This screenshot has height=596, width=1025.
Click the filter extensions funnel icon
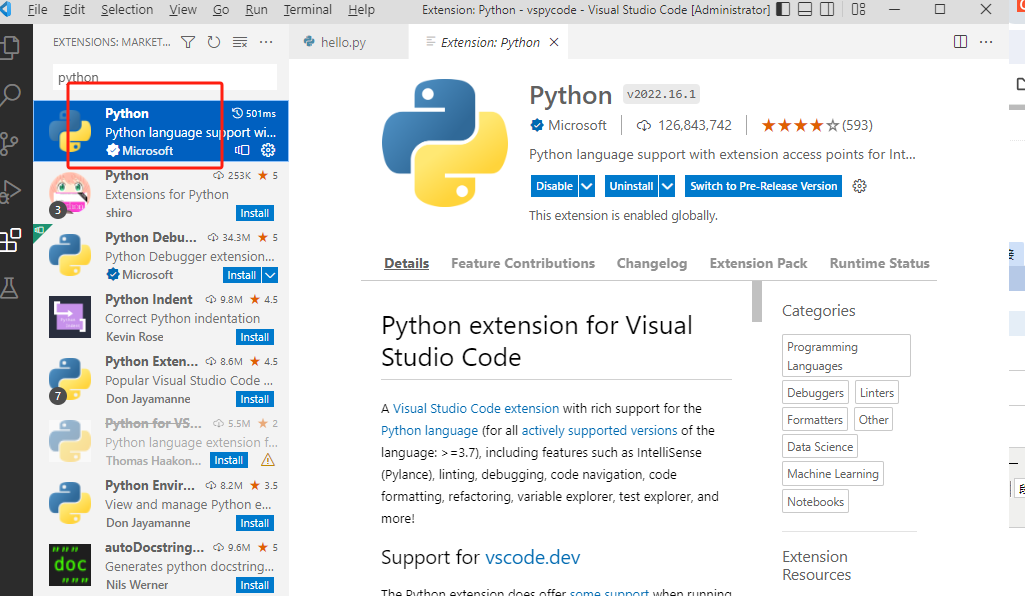click(x=188, y=42)
